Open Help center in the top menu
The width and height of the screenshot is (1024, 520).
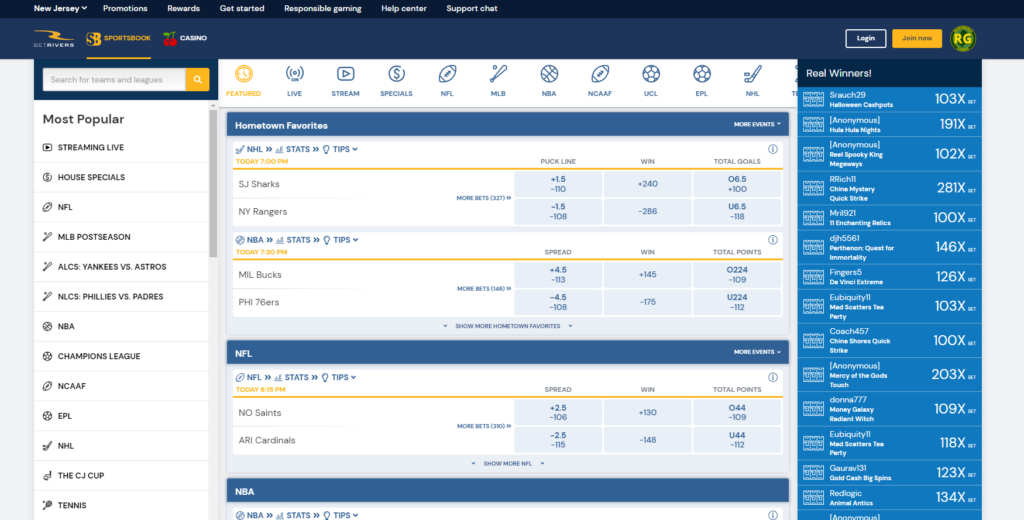coord(404,8)
